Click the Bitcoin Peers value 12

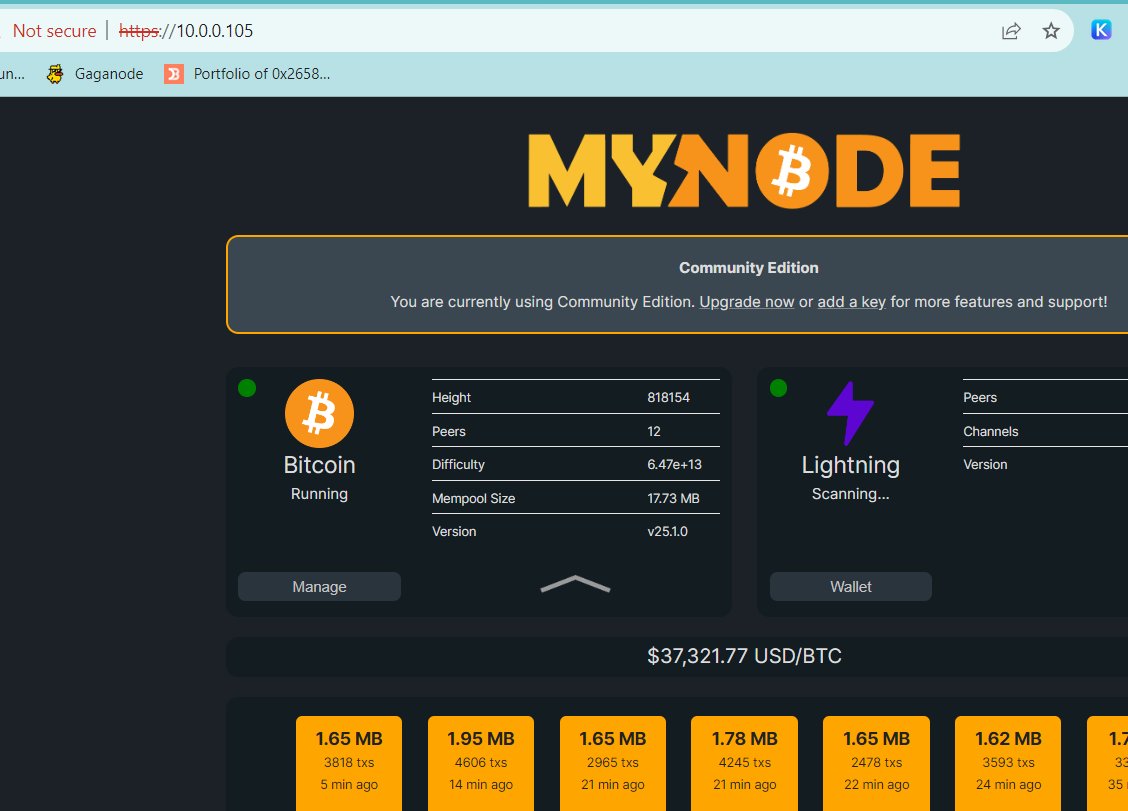[653, 431]
